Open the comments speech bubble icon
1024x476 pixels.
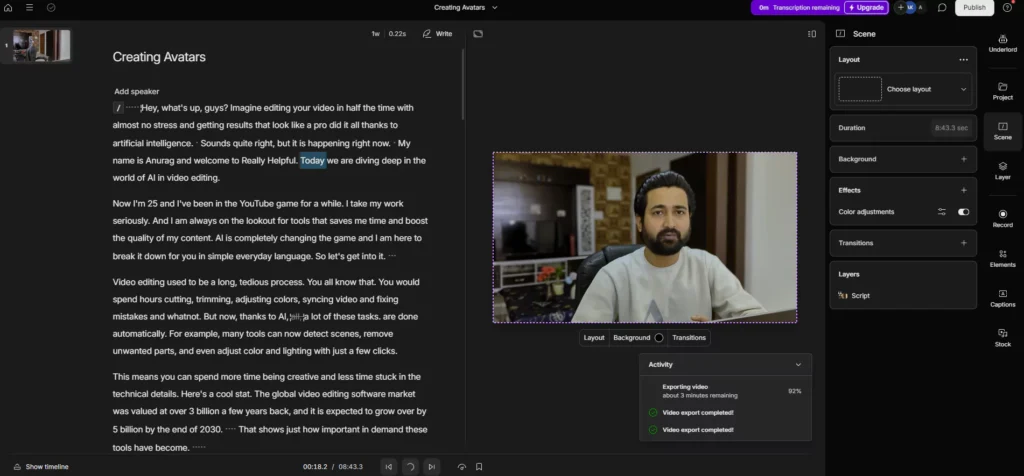click(941, 7)
